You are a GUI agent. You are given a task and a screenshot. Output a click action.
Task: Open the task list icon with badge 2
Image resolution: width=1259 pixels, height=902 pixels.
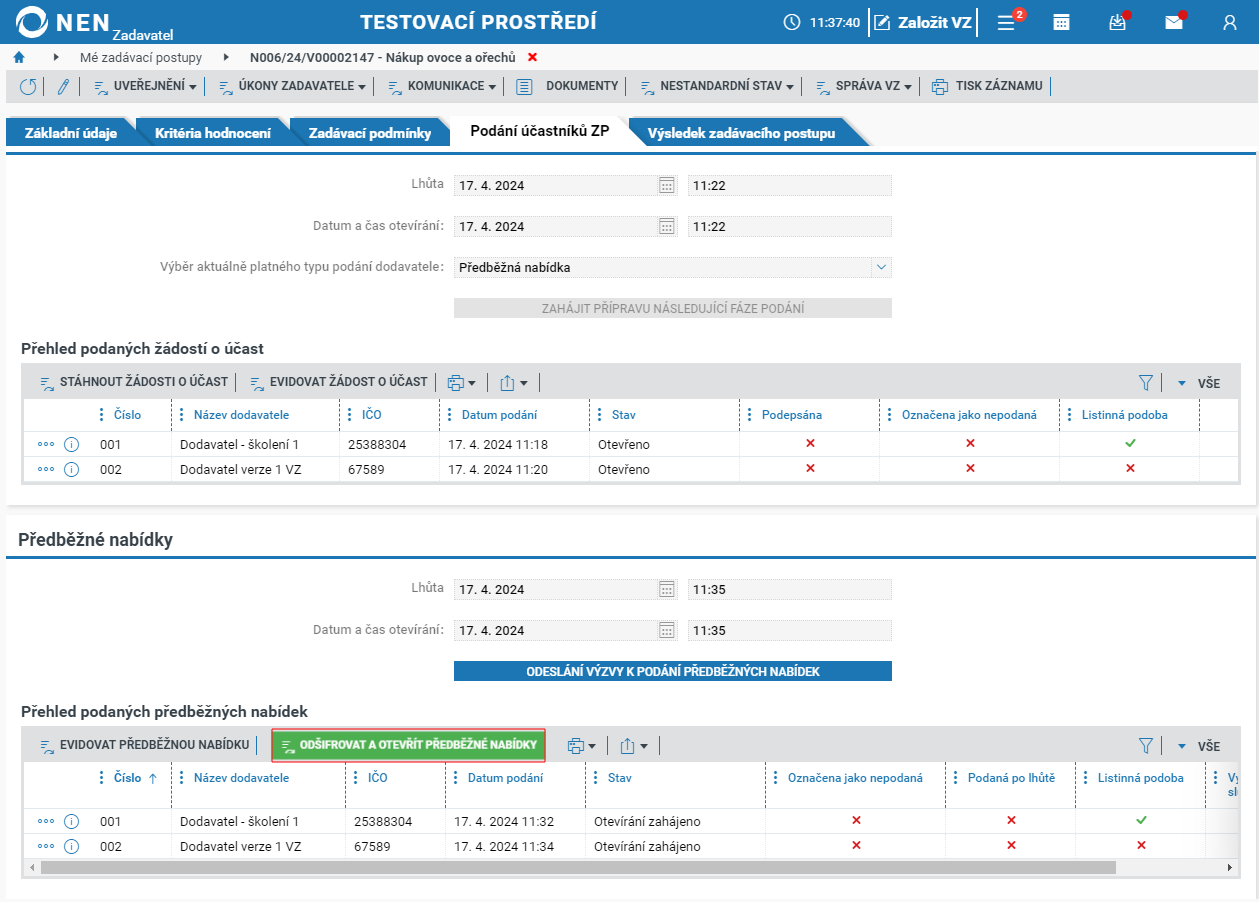click(x=1009, y=22)
